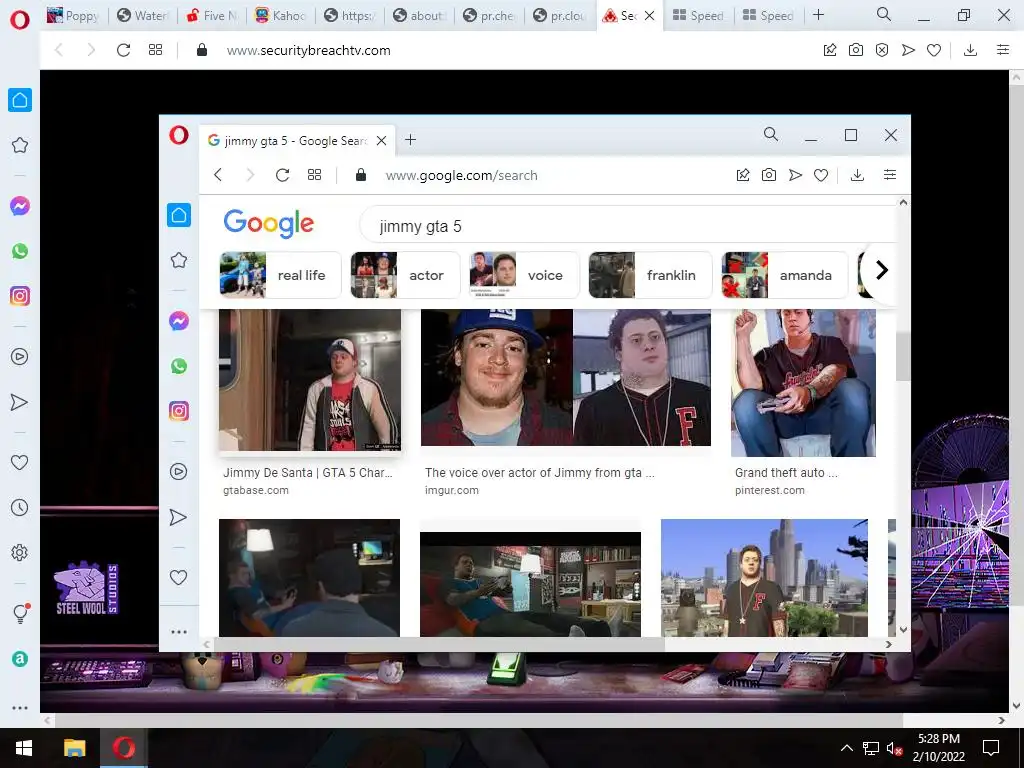This screenshot has height=768, width=1024.
Task: Reload the securitybreachtv.com page
Action: 123,50
